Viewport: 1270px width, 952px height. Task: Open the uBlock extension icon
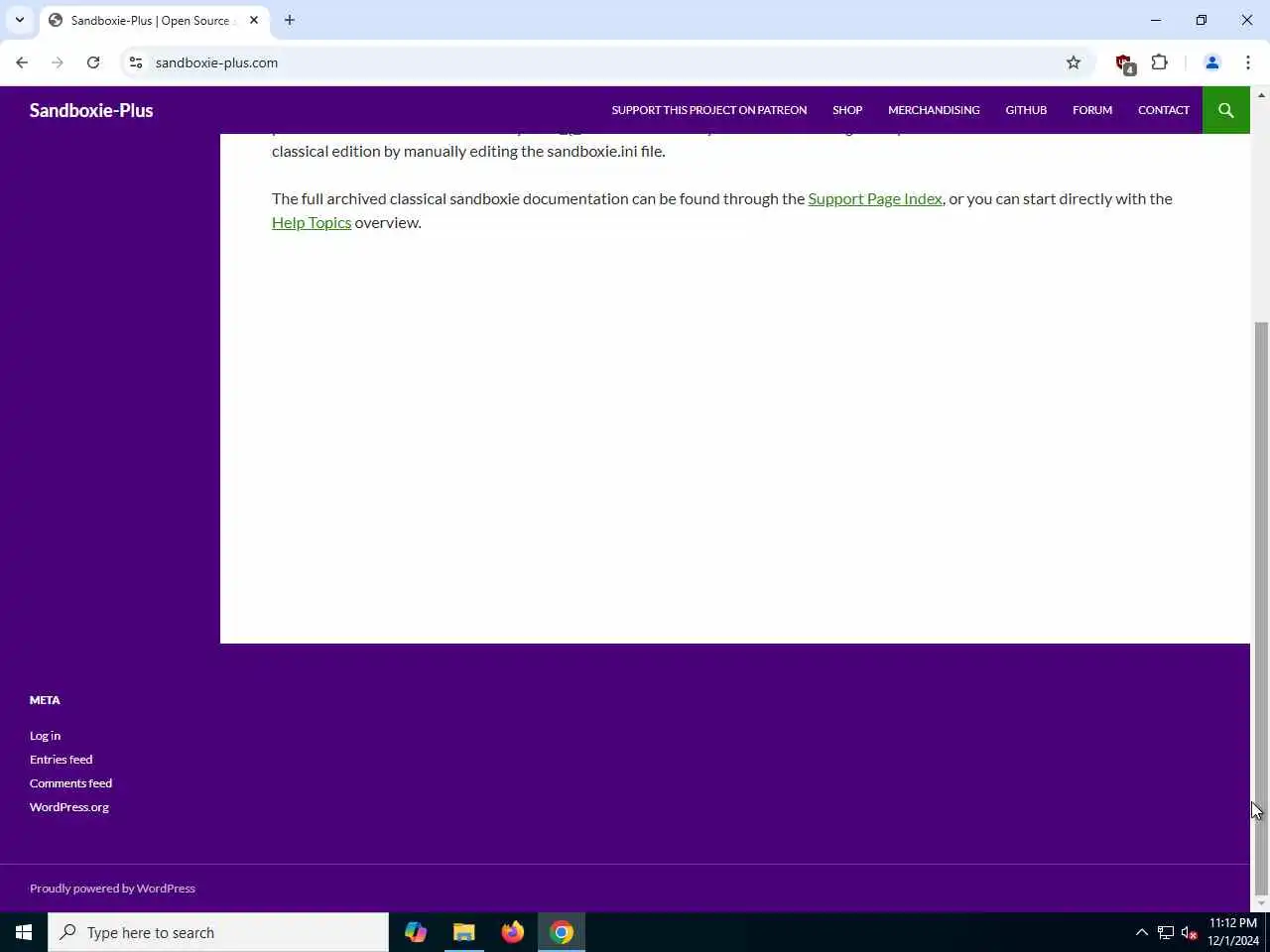click(x=1124, y=63)
